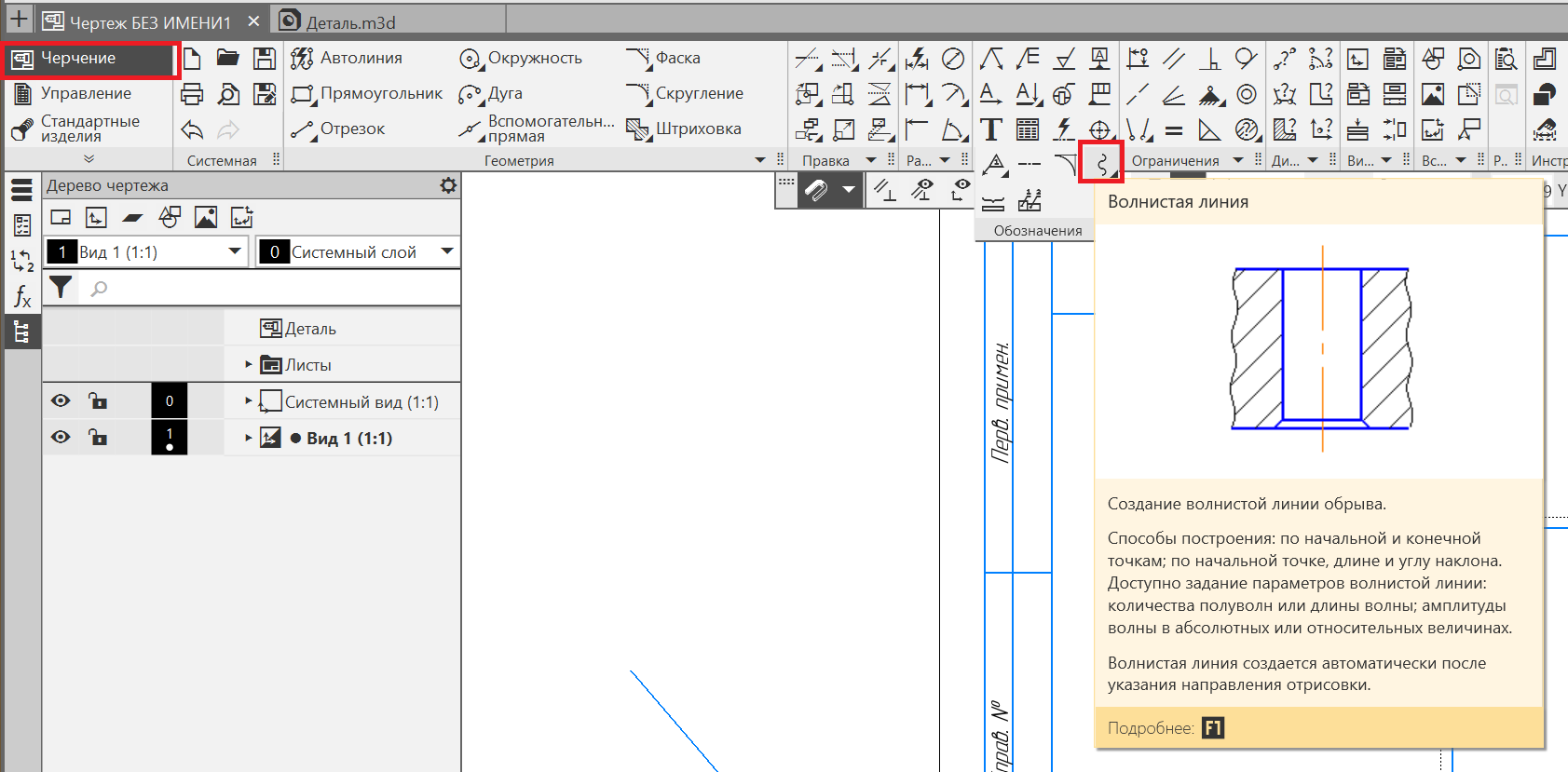Select the Штриховка hatch tool
Image resolution: width=1568 pixels, height=772 pixels.
coord(684,129)
